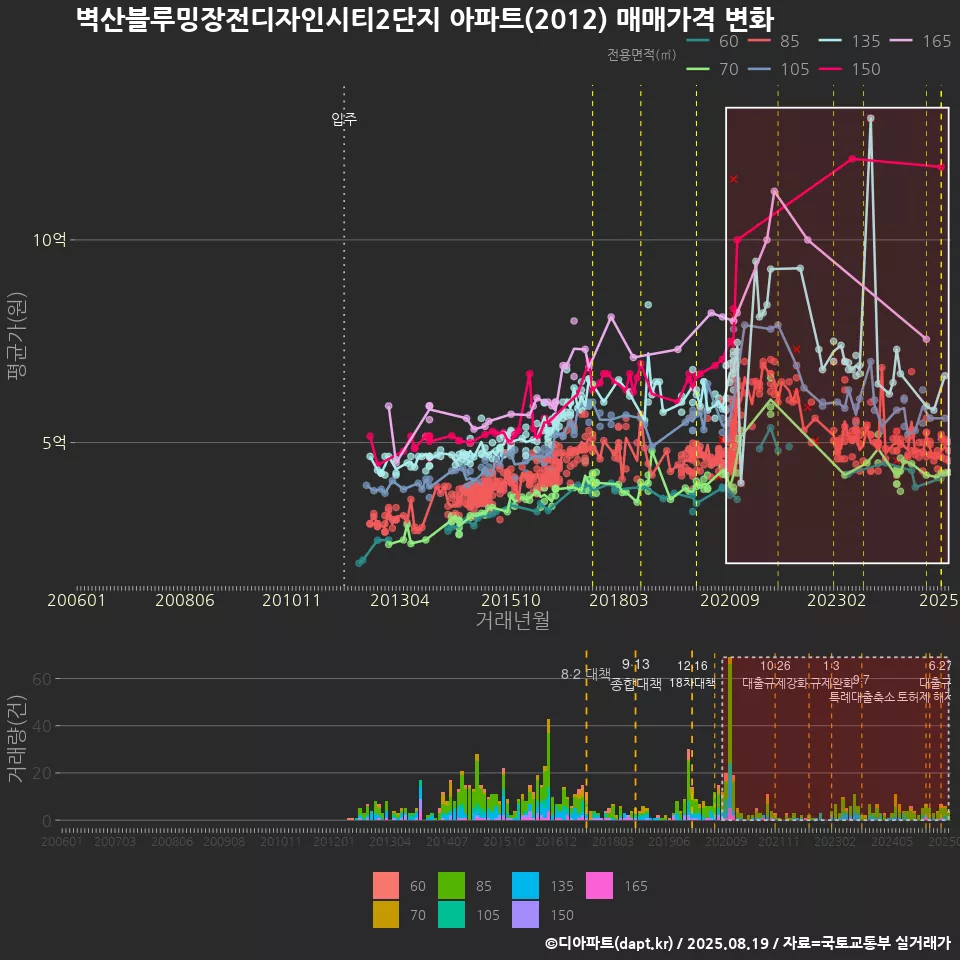Click the 6·27 policy marker label
The width and height of the screenshot is (960, 960).
coord(940,666)
